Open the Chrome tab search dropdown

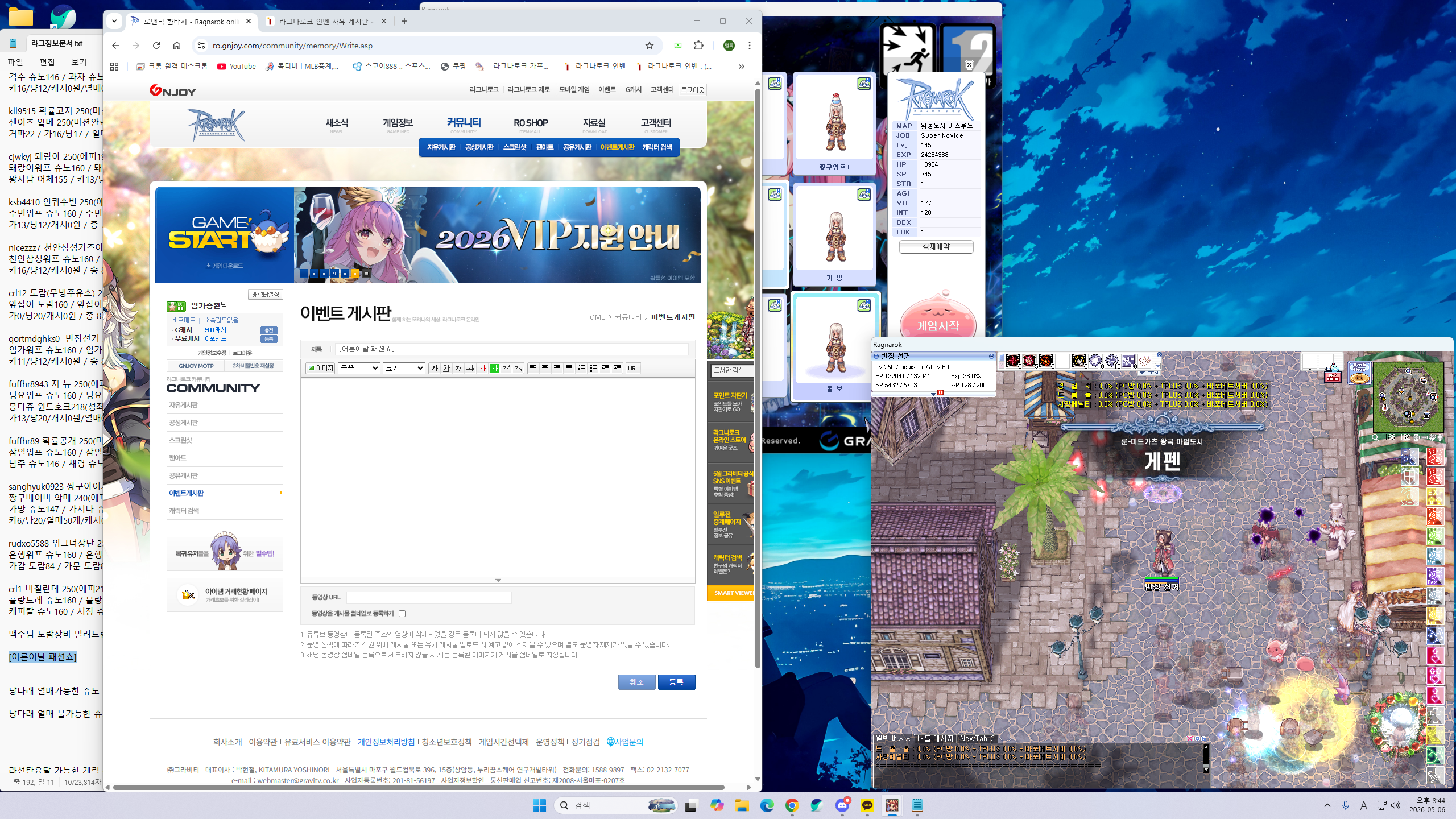114,21
